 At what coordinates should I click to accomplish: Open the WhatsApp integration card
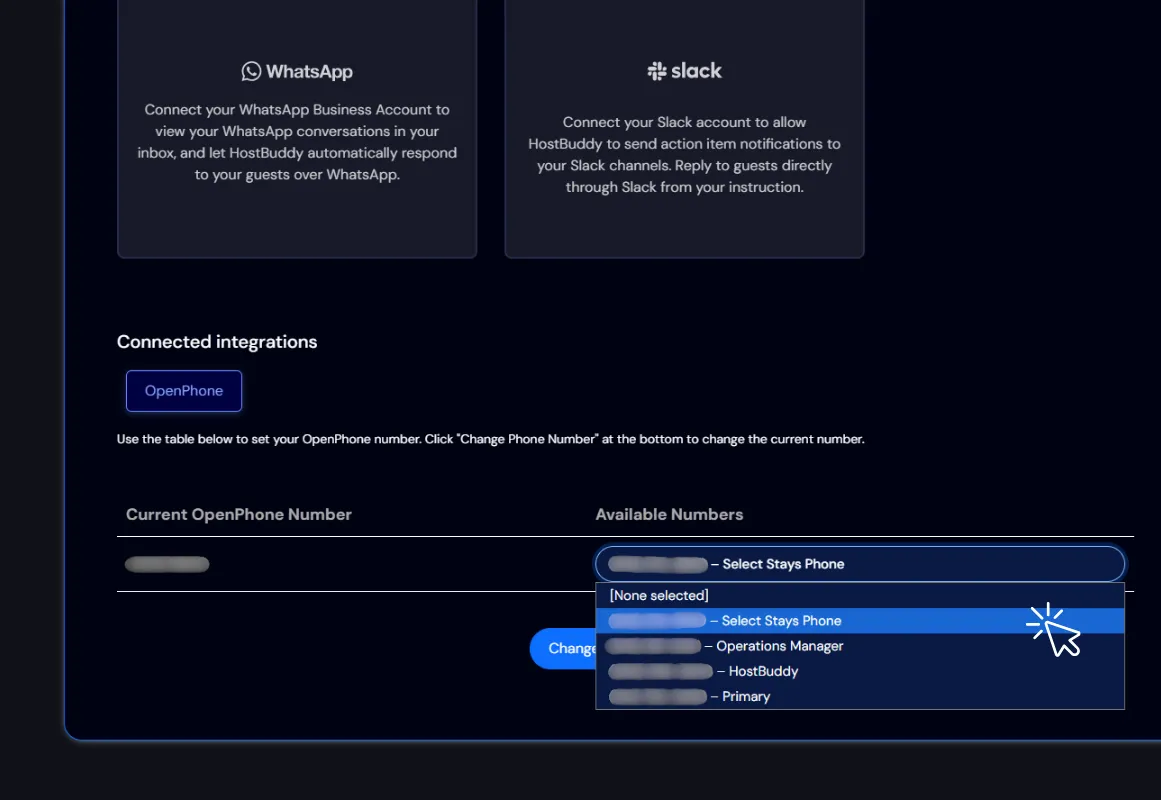[x=297, y=129]
